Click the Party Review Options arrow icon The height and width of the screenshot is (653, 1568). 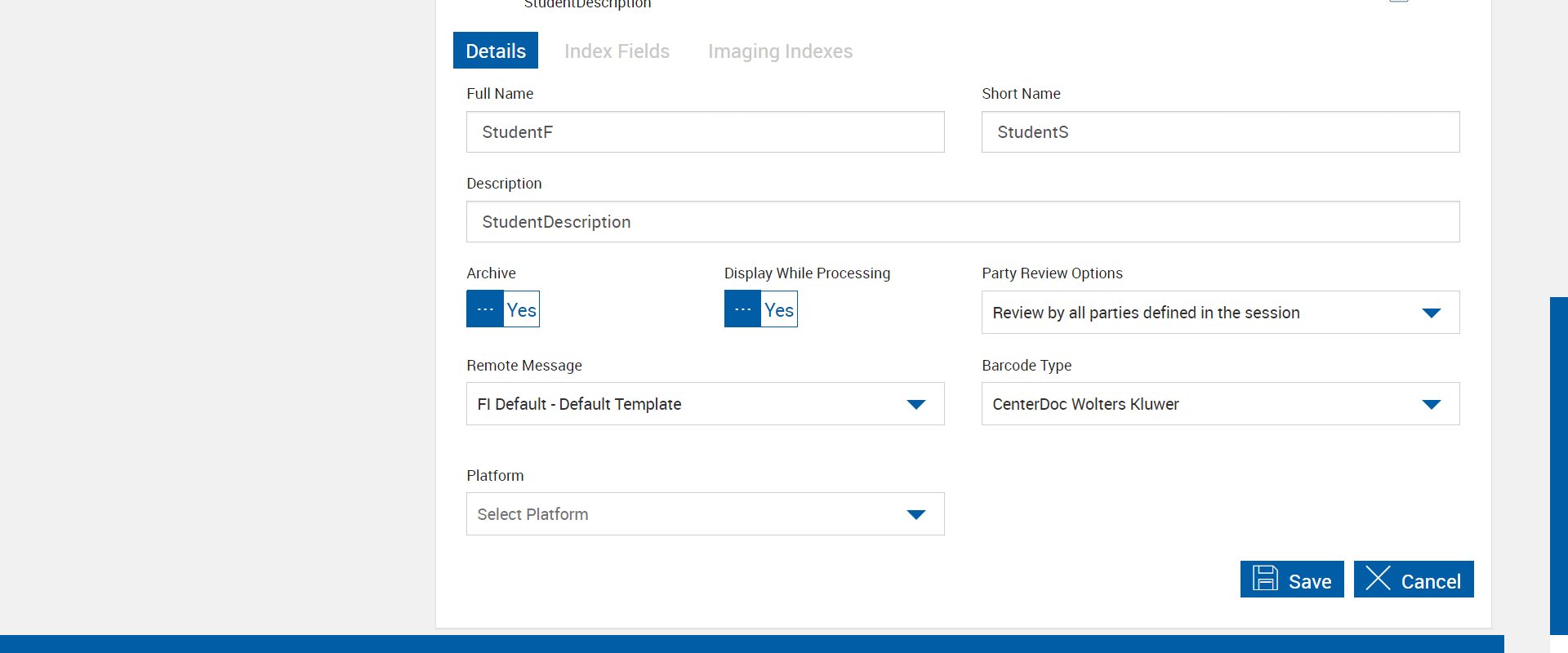pyautogui.click(x=1431, y=313)
